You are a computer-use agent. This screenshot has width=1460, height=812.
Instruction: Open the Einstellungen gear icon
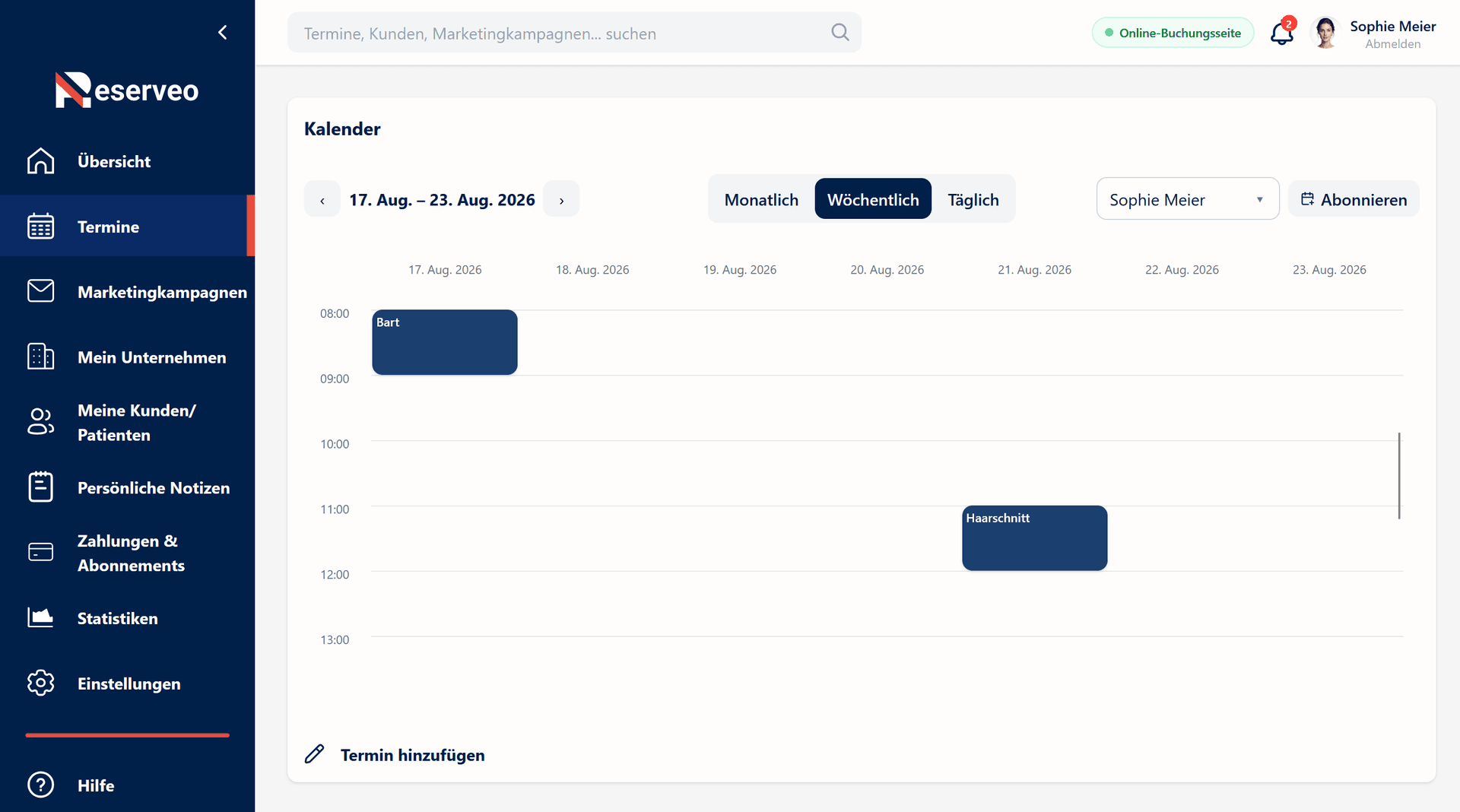(41, 684)
